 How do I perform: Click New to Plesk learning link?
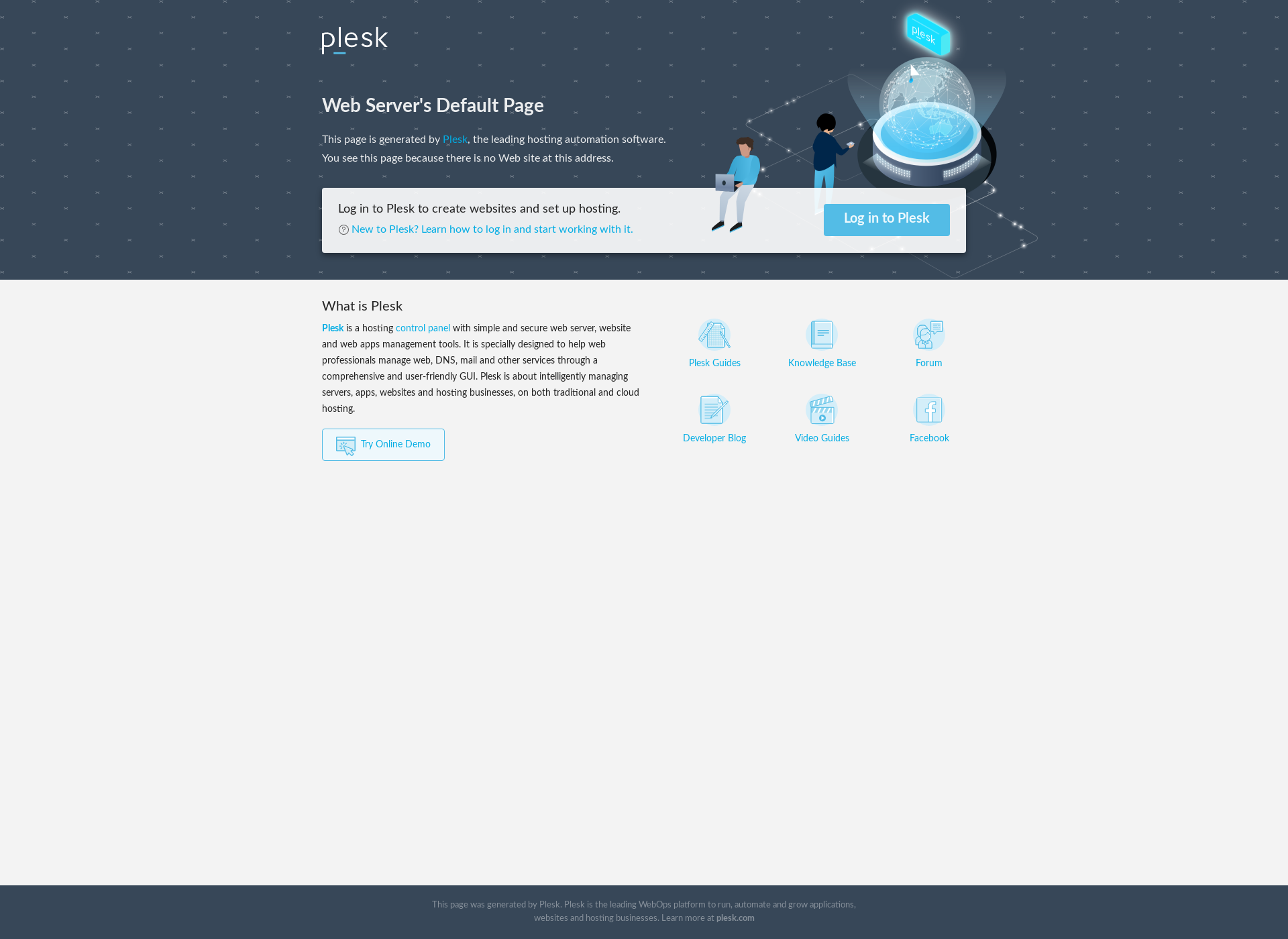click(x=492, y=229)
